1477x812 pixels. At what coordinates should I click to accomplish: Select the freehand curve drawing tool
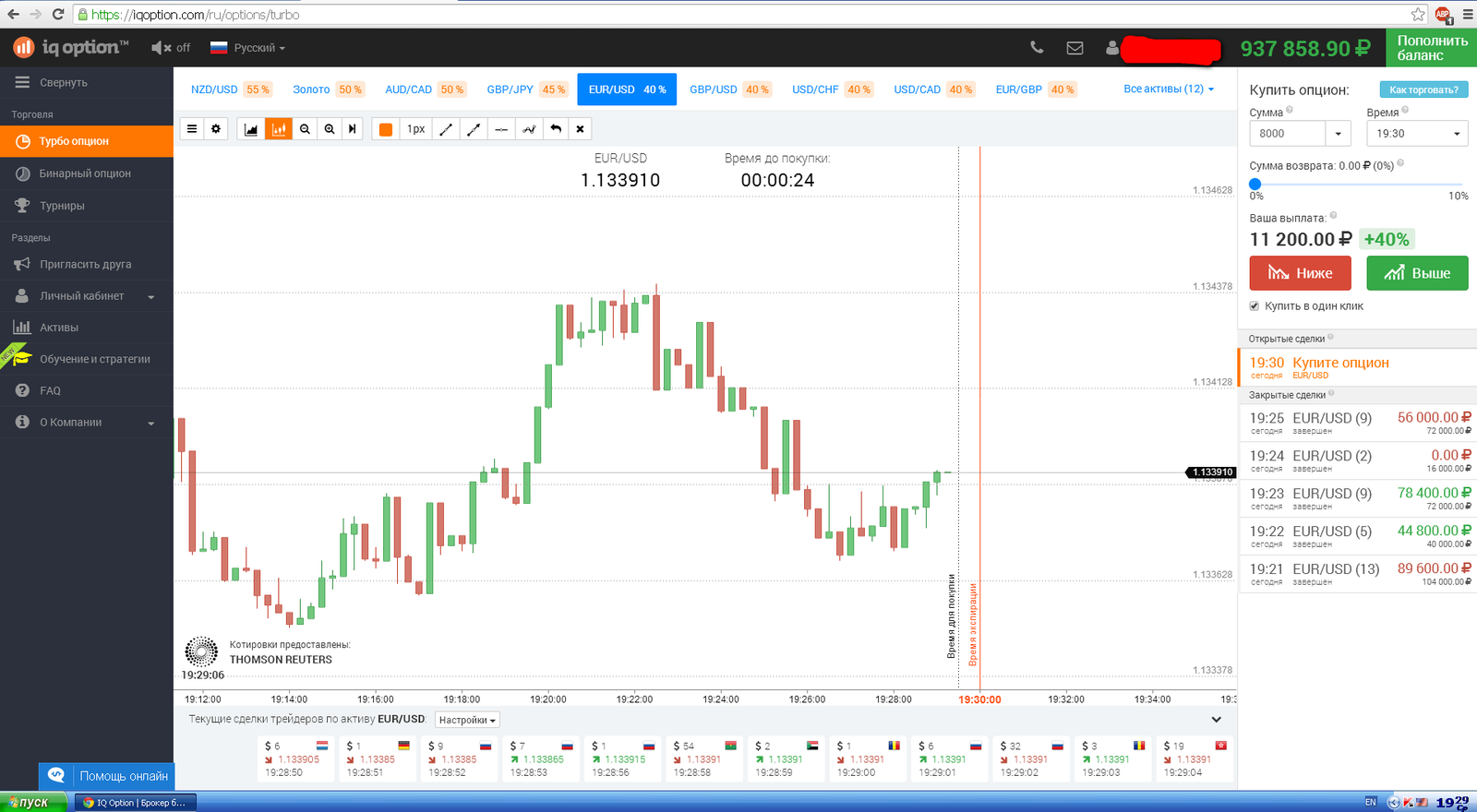coord(529,129)
